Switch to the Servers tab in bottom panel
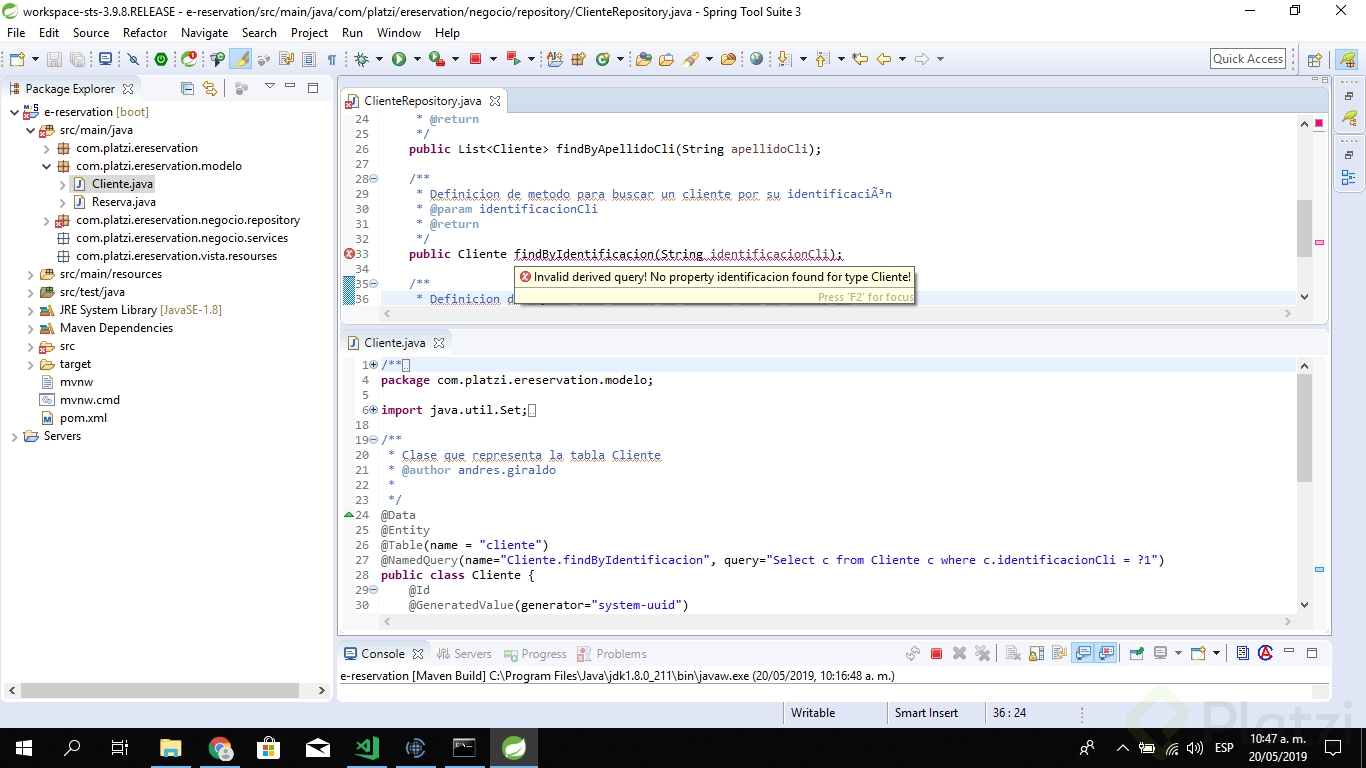Image resolution: width=1366 pixels, height=768 pixels. pyautogui.click(x=464, y=654)
